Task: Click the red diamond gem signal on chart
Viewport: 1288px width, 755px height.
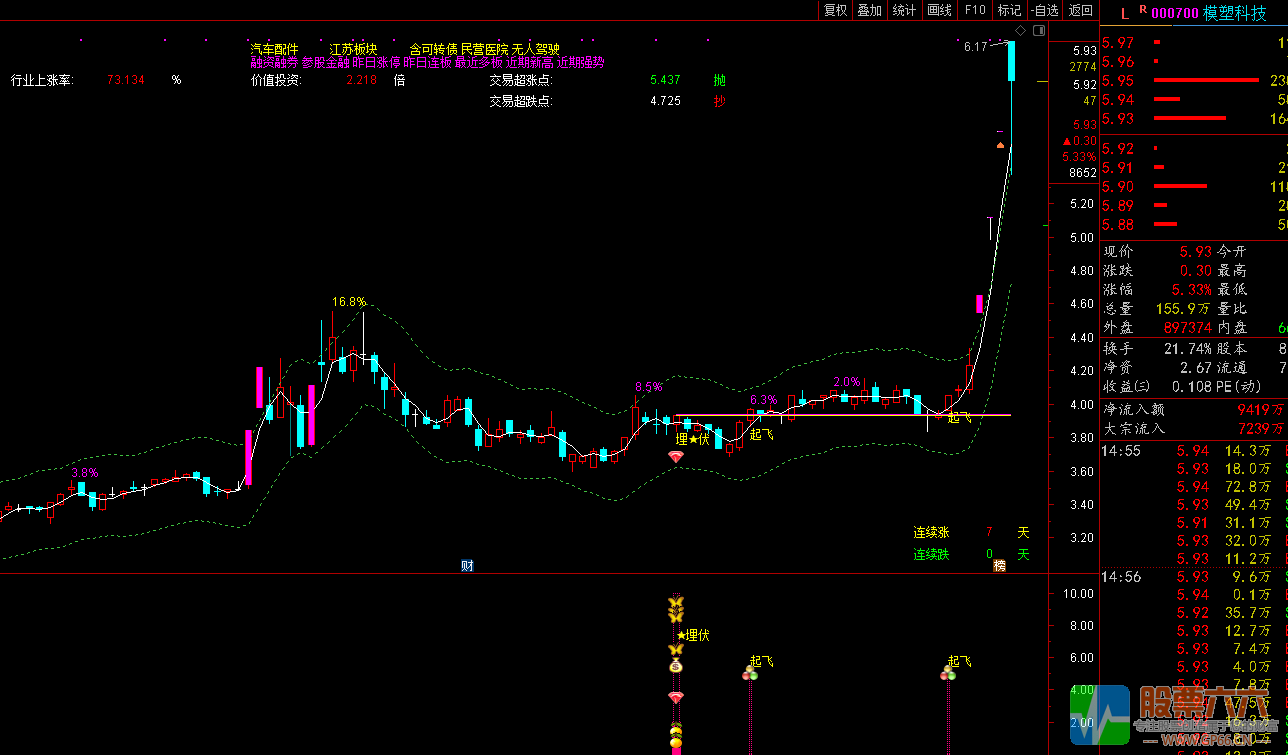Action: [x=676, y=456]
